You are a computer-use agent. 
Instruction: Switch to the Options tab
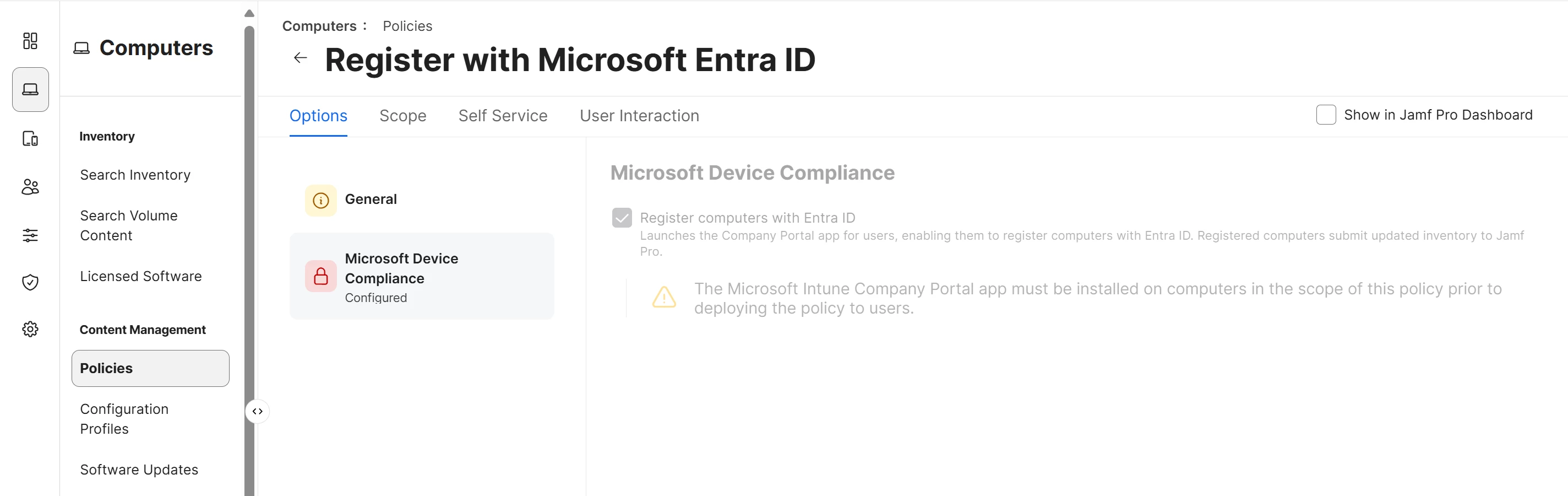point(318,116)
